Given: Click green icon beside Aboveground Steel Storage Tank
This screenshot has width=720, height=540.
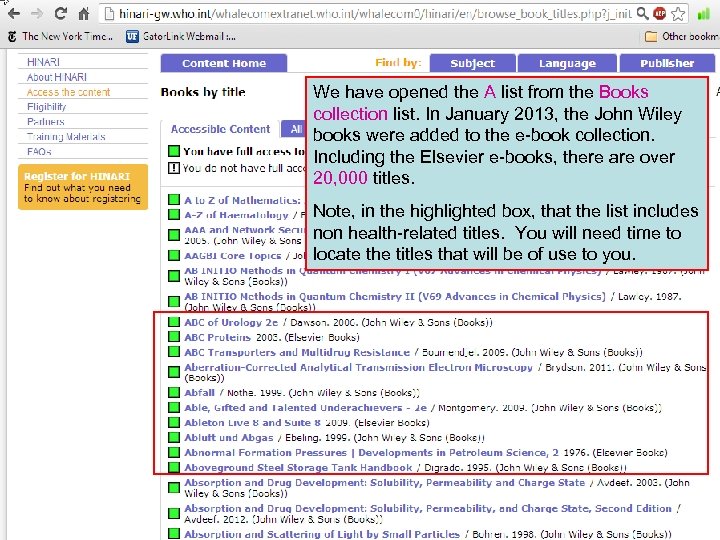Looking at the screenshot, I should point(174,467).
